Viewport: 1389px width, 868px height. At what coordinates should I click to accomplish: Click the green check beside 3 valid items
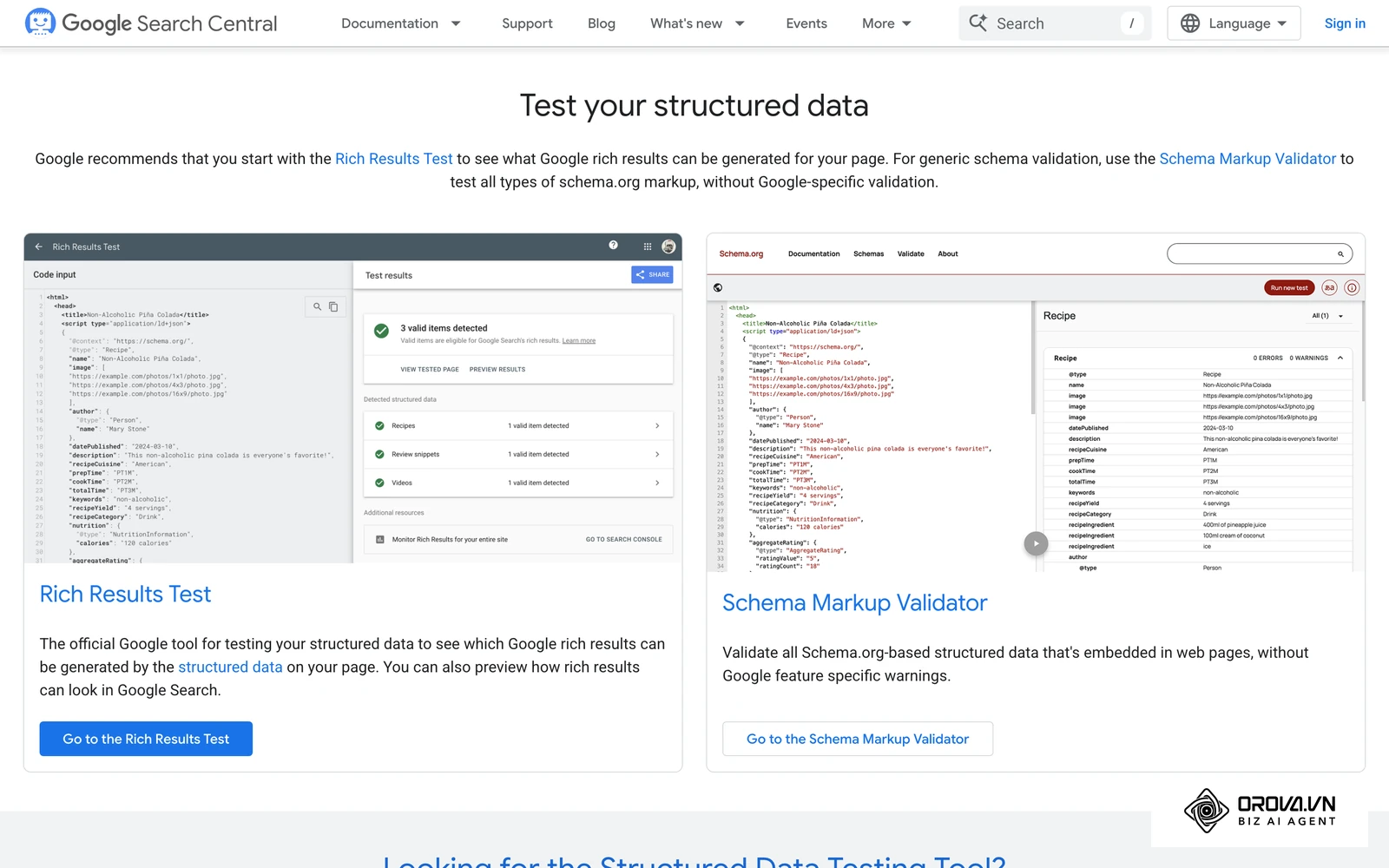[381, 331]
